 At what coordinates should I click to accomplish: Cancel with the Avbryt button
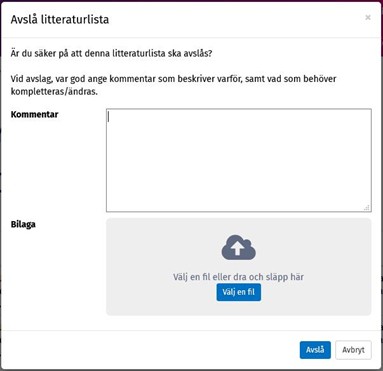click(353, 350)
